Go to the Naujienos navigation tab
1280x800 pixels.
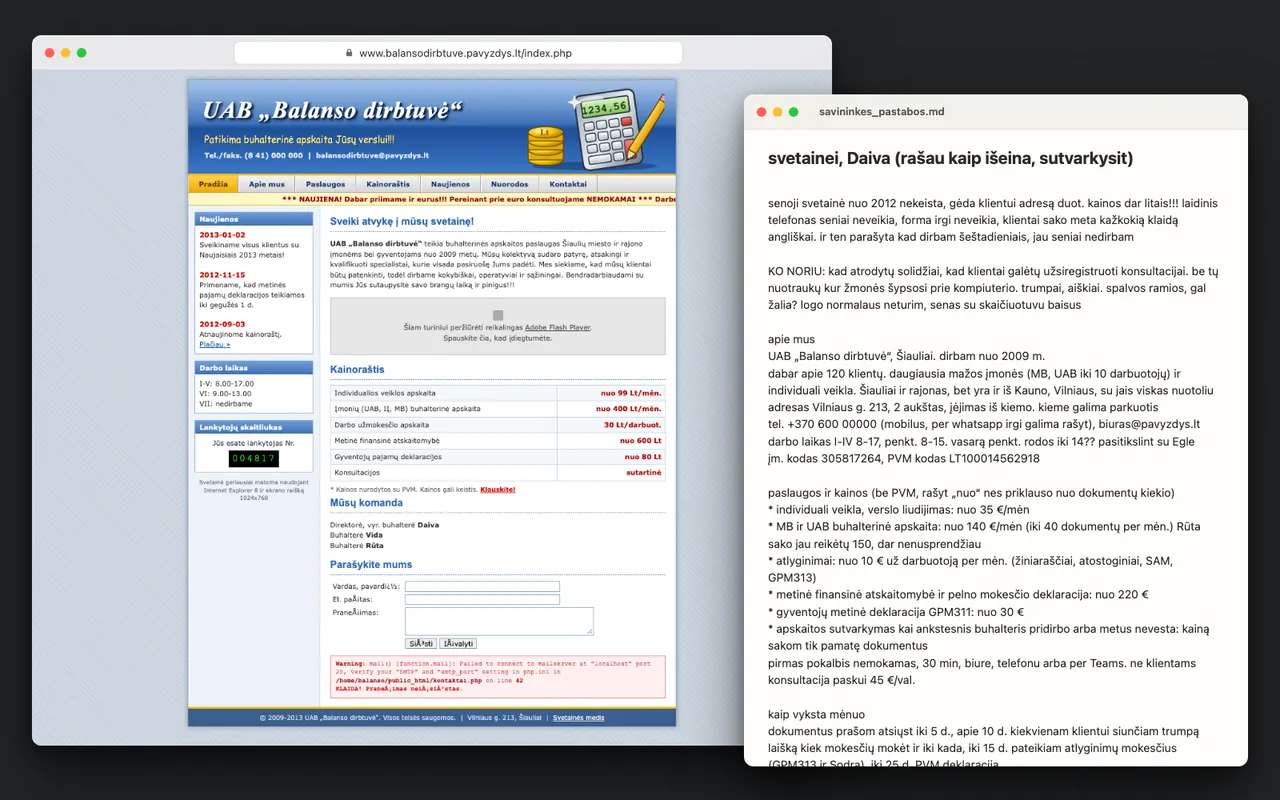pyautogui.click(x=451, y=184)
